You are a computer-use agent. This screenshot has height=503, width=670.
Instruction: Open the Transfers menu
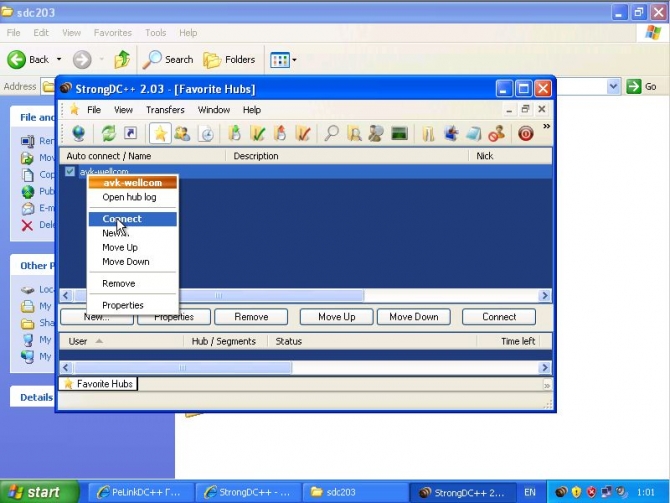(x=165, y=110)
